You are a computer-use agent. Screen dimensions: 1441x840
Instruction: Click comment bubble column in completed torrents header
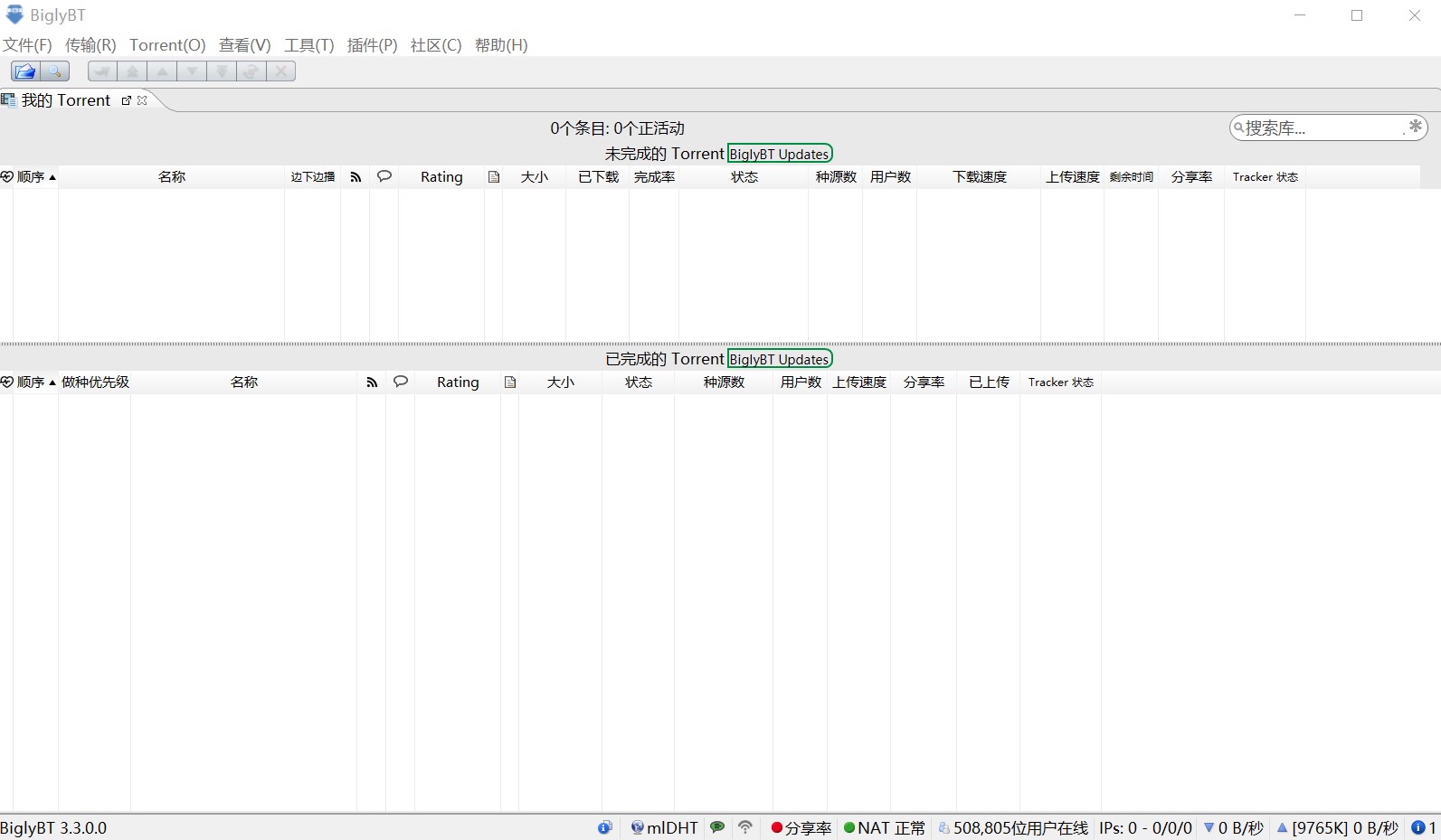click(401, 382)
